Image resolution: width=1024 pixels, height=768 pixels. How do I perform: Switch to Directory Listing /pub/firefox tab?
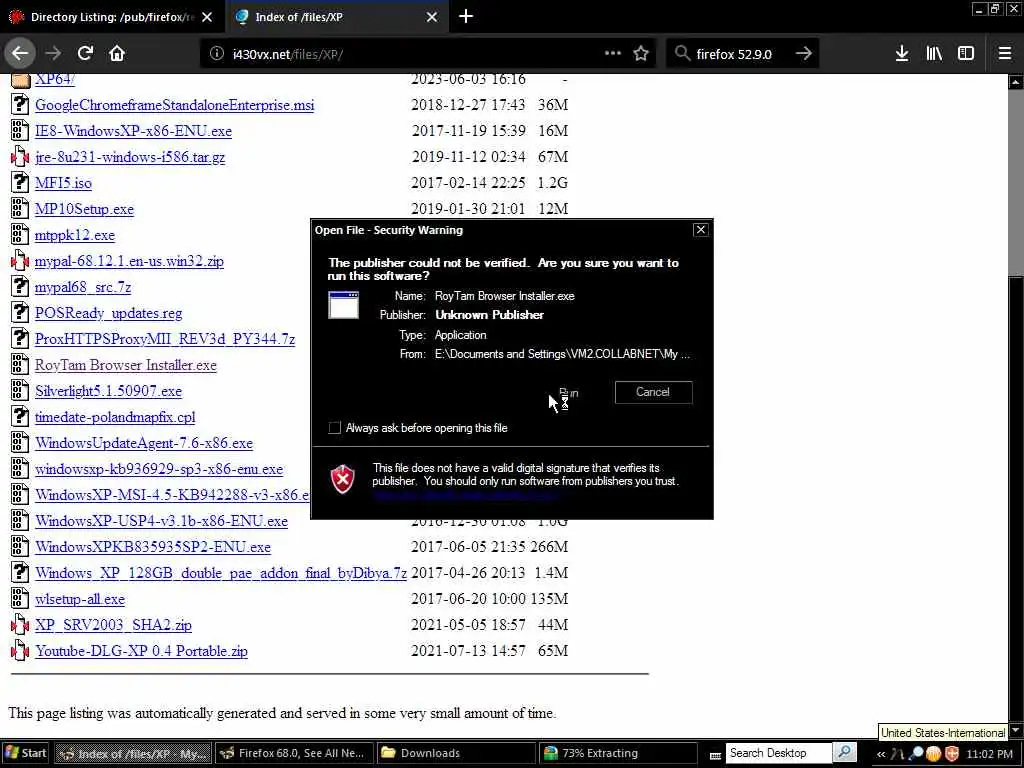(111, 17)
